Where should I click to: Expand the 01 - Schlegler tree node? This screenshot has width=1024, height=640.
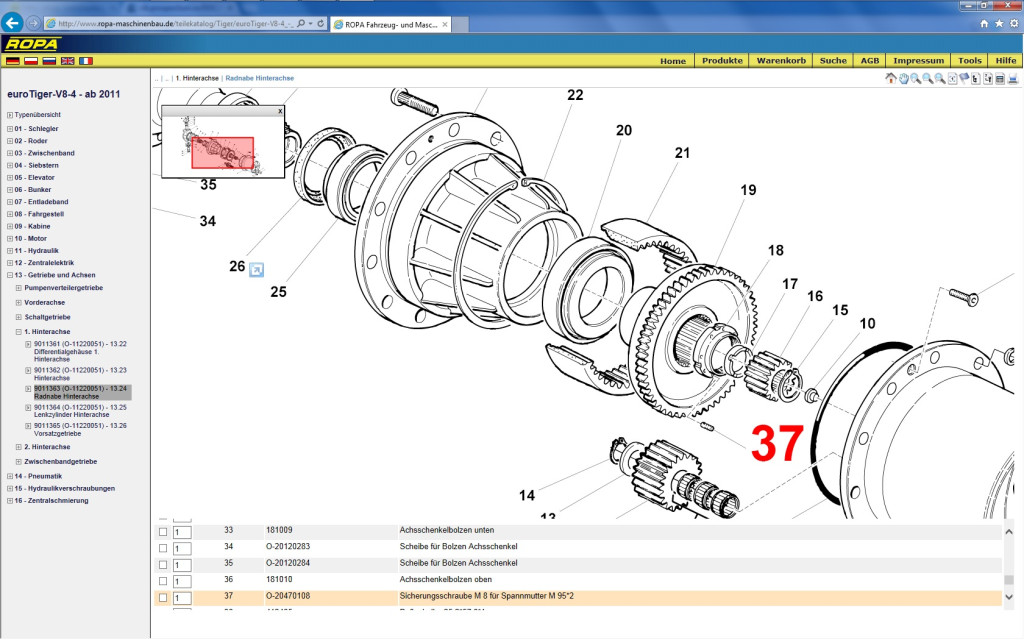[x=10, y=129]
